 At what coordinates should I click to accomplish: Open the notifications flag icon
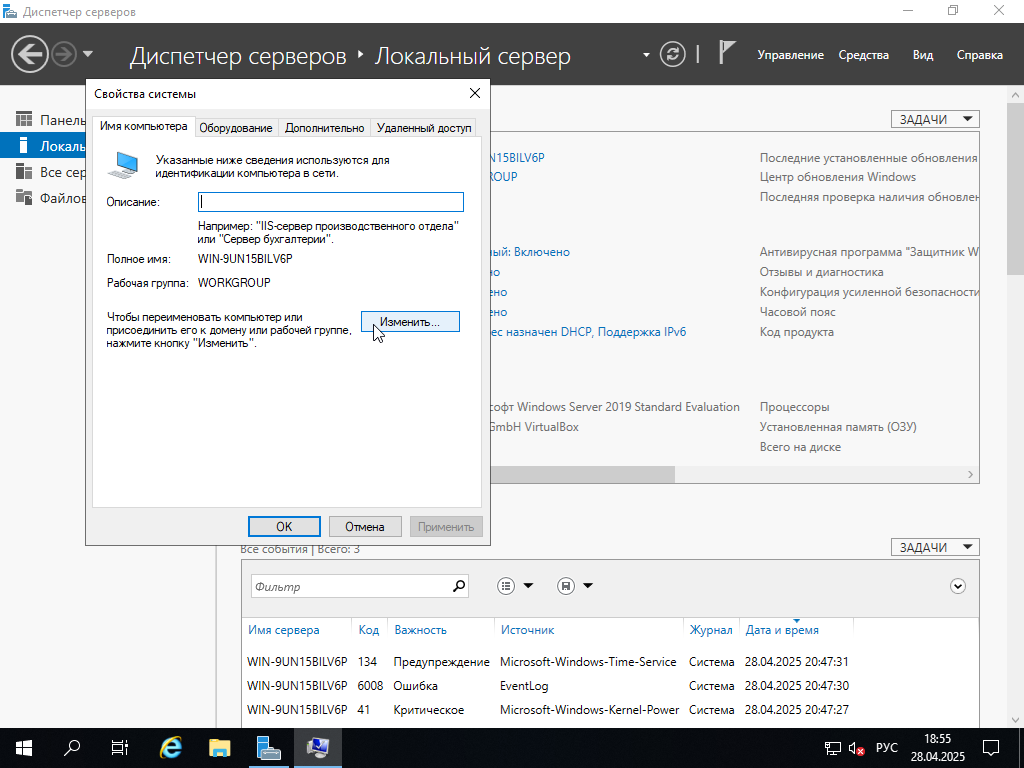pos(726,52)
